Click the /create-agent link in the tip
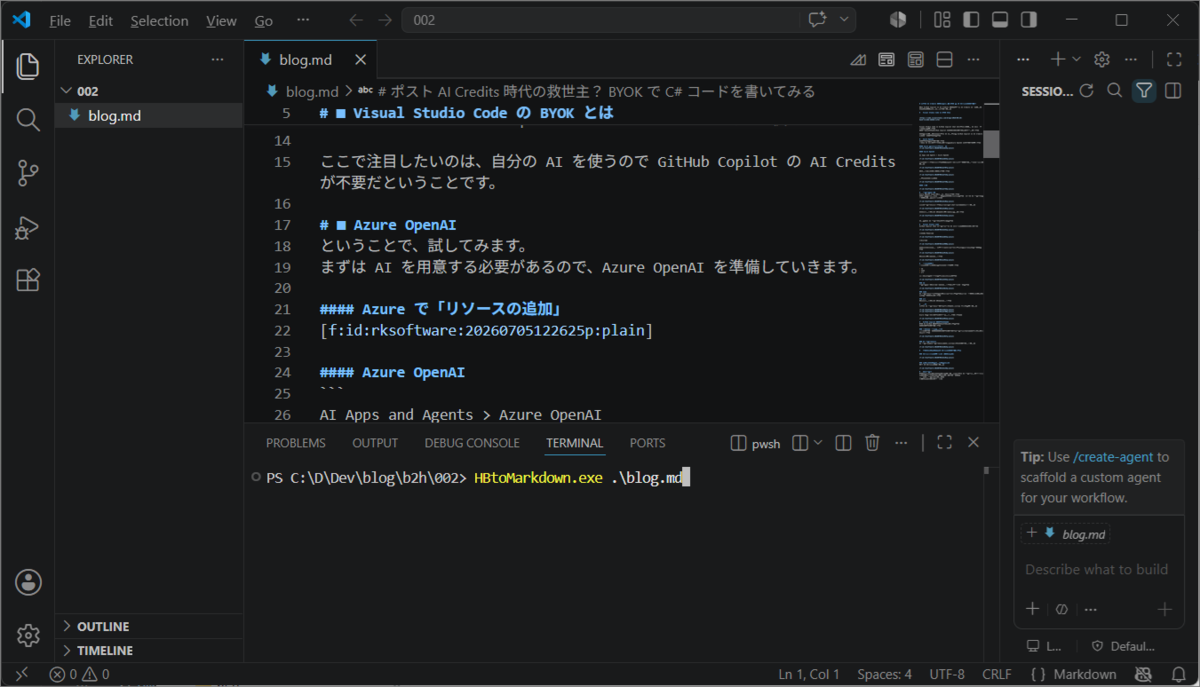Viewport: 1200px width, 687px height. point(1113,457)
